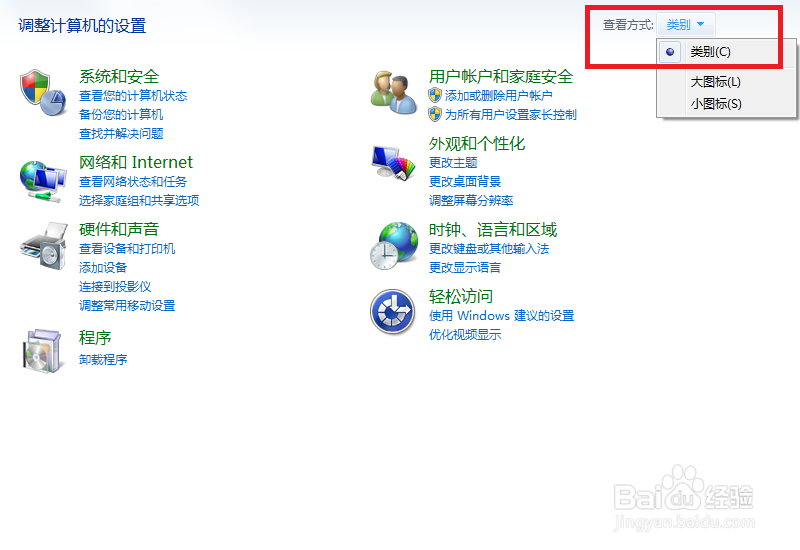Click the dropdown arrow beside 类别
The image size is (800, 550).
click(701, 24)
